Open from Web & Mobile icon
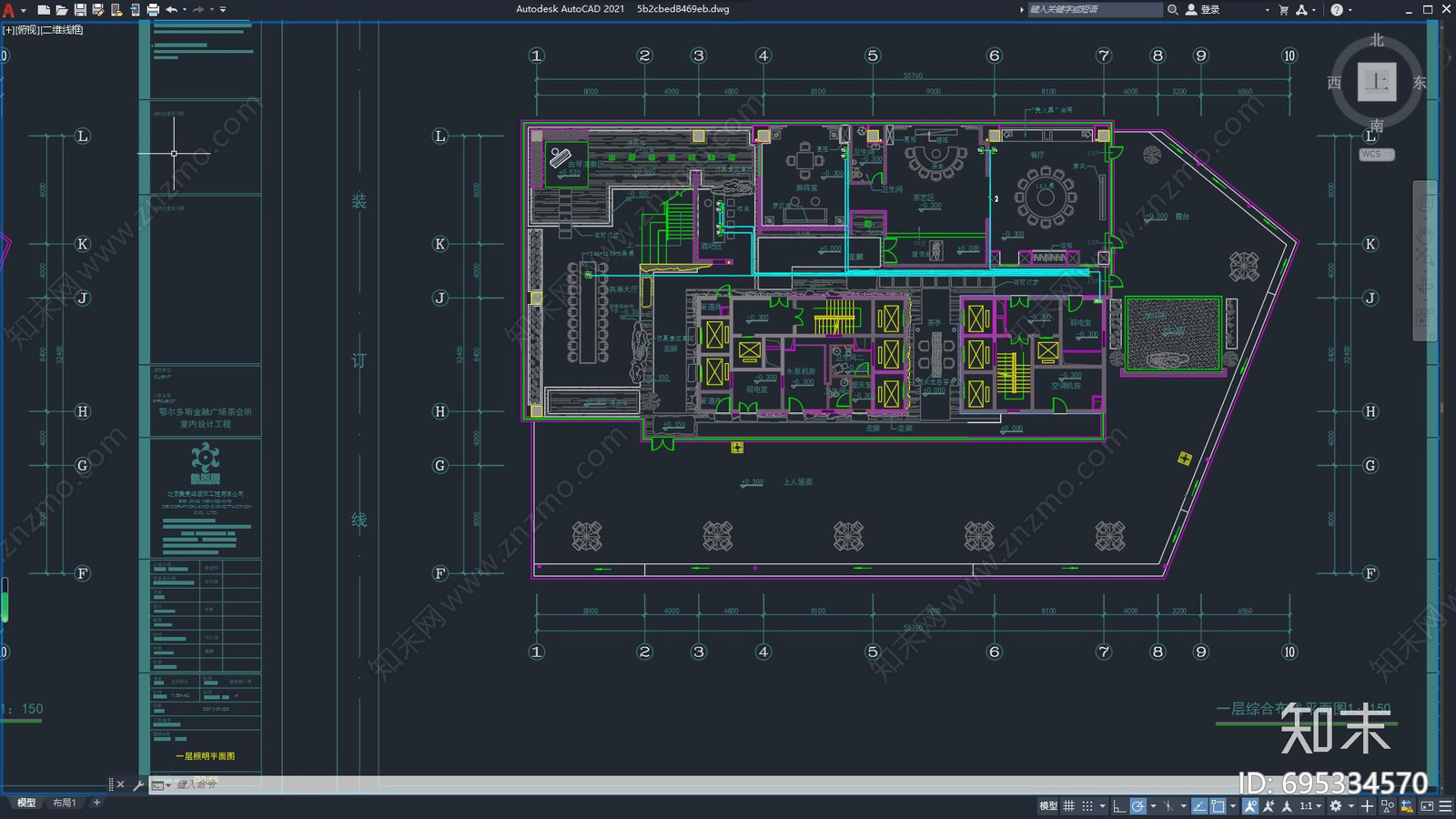Screen dimensions: 1456x819 pyautogui.click(x=116, y=10)
